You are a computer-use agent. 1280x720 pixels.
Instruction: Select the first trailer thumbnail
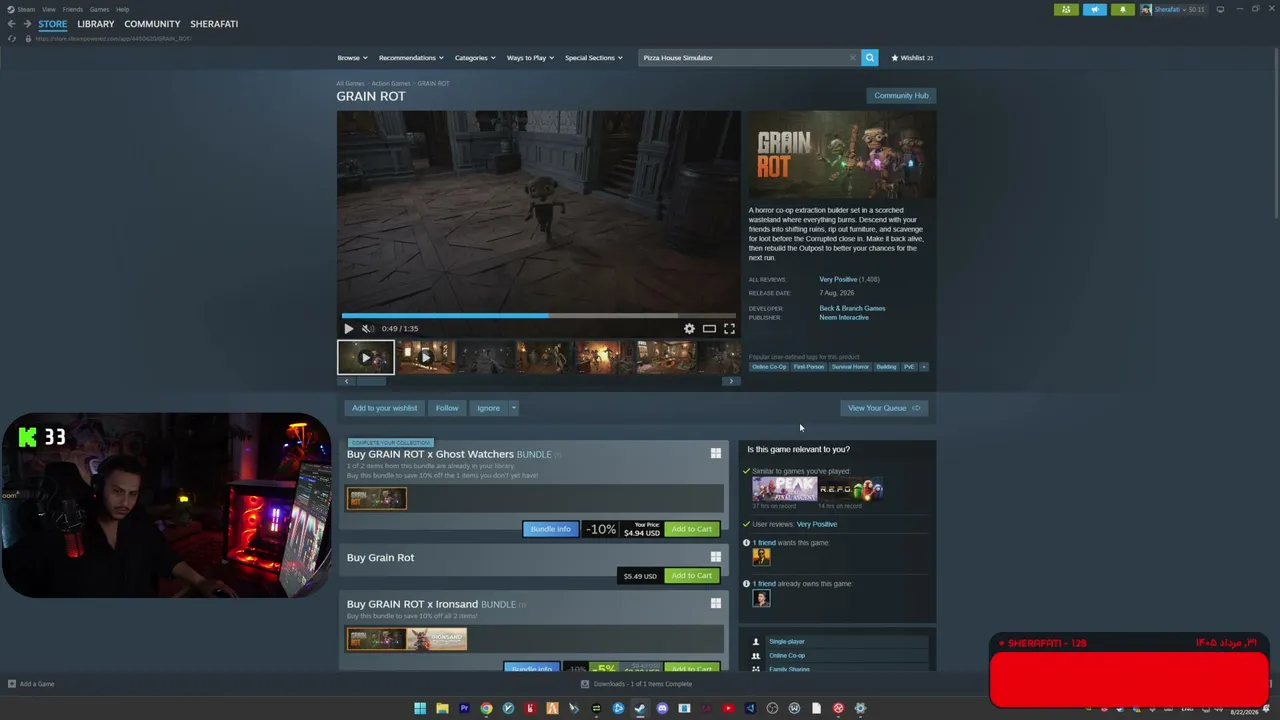point(366,357)
